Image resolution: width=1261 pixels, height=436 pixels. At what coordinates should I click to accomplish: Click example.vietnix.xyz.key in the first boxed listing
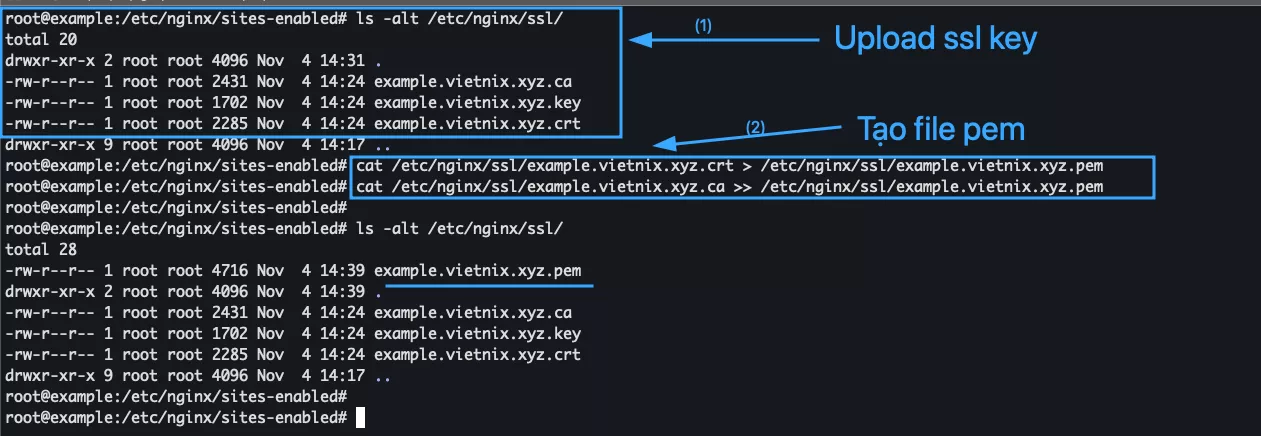[x=477, y=103]
